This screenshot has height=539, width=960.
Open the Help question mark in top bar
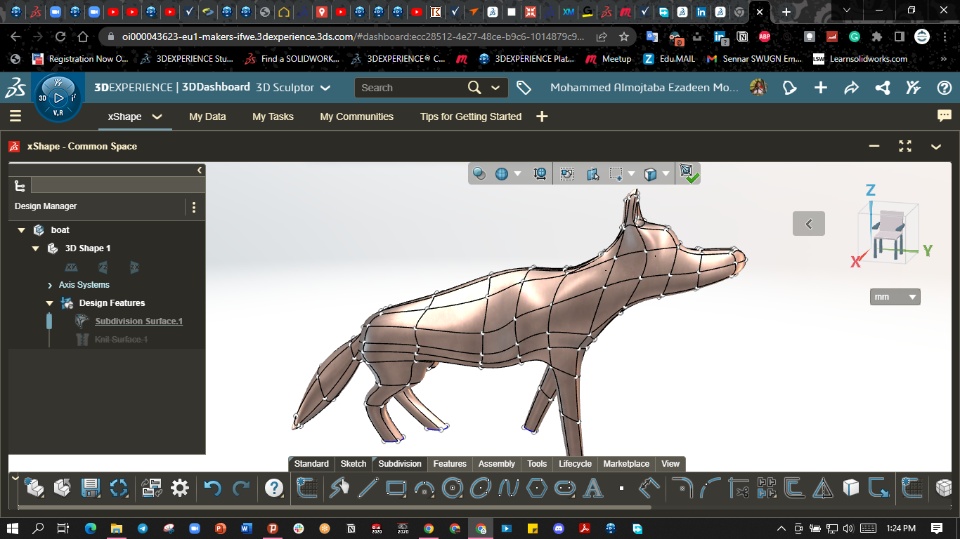[x=944, y=88]
